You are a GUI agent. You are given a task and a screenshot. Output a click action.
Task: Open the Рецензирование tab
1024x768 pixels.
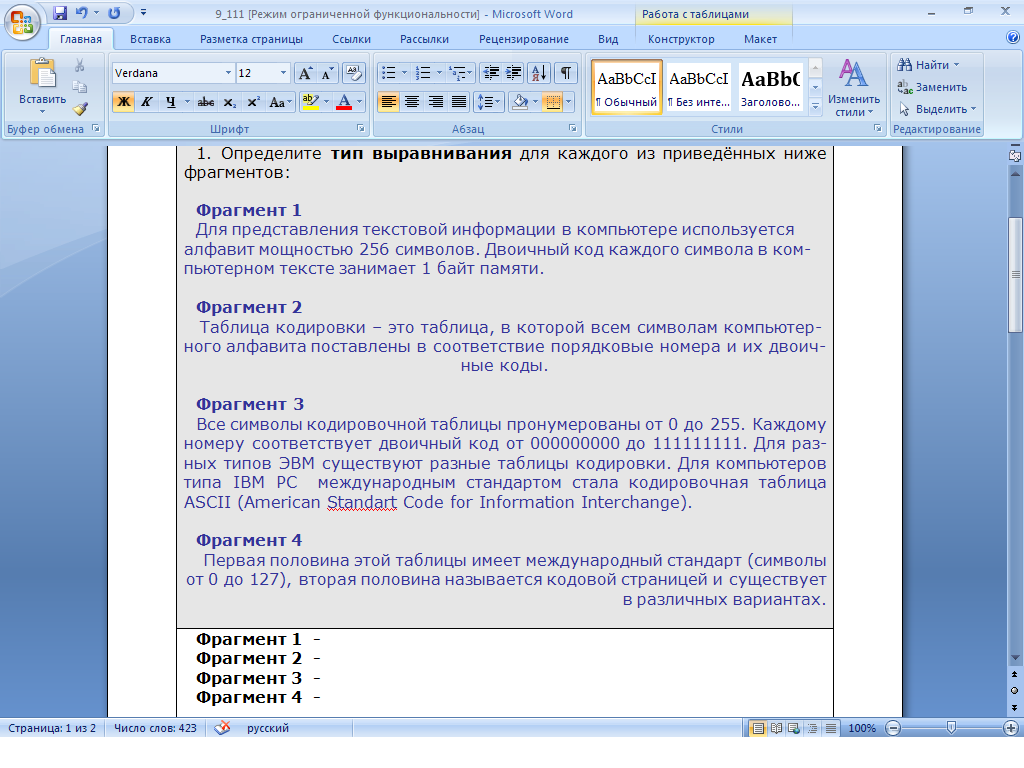point(524,39)
